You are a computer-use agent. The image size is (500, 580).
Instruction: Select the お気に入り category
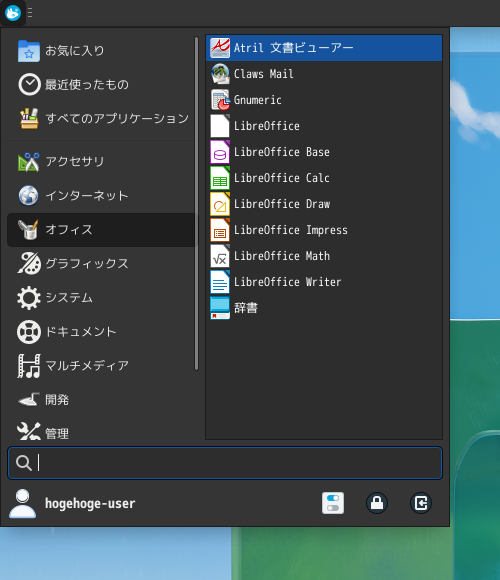(x=101, y=51)
